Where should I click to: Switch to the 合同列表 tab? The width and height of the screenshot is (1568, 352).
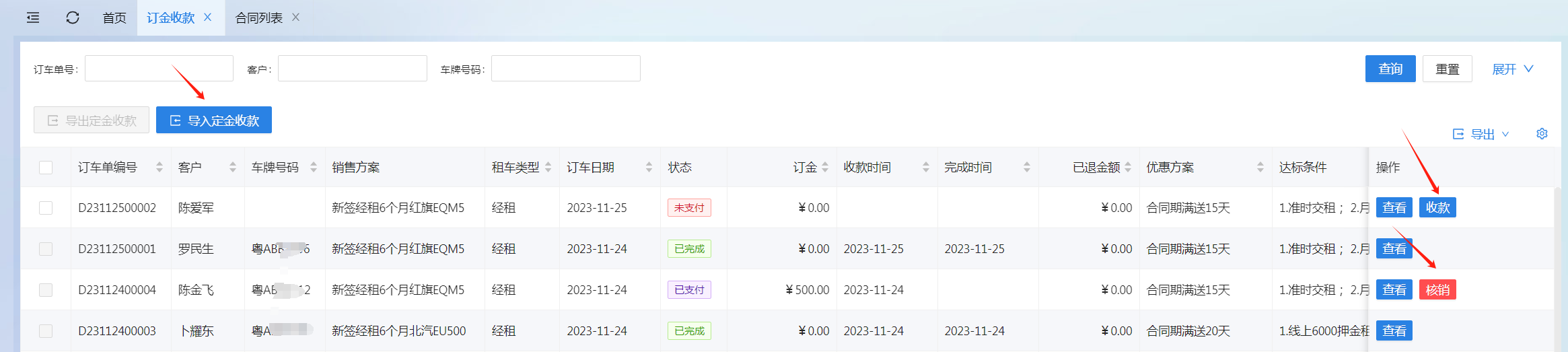[258, 17]
